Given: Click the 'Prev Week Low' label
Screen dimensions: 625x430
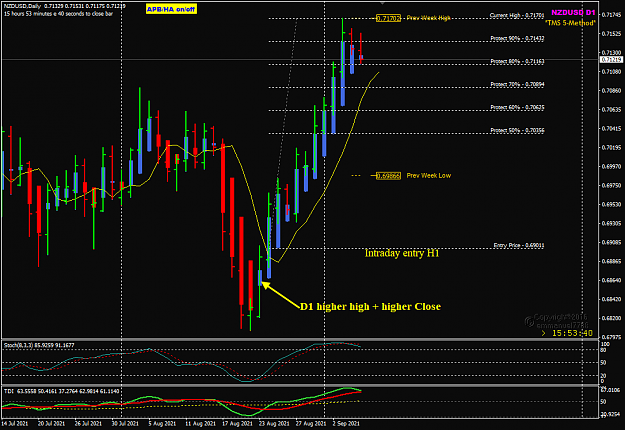Looking at the screenshot, I should tap(428, 175).
